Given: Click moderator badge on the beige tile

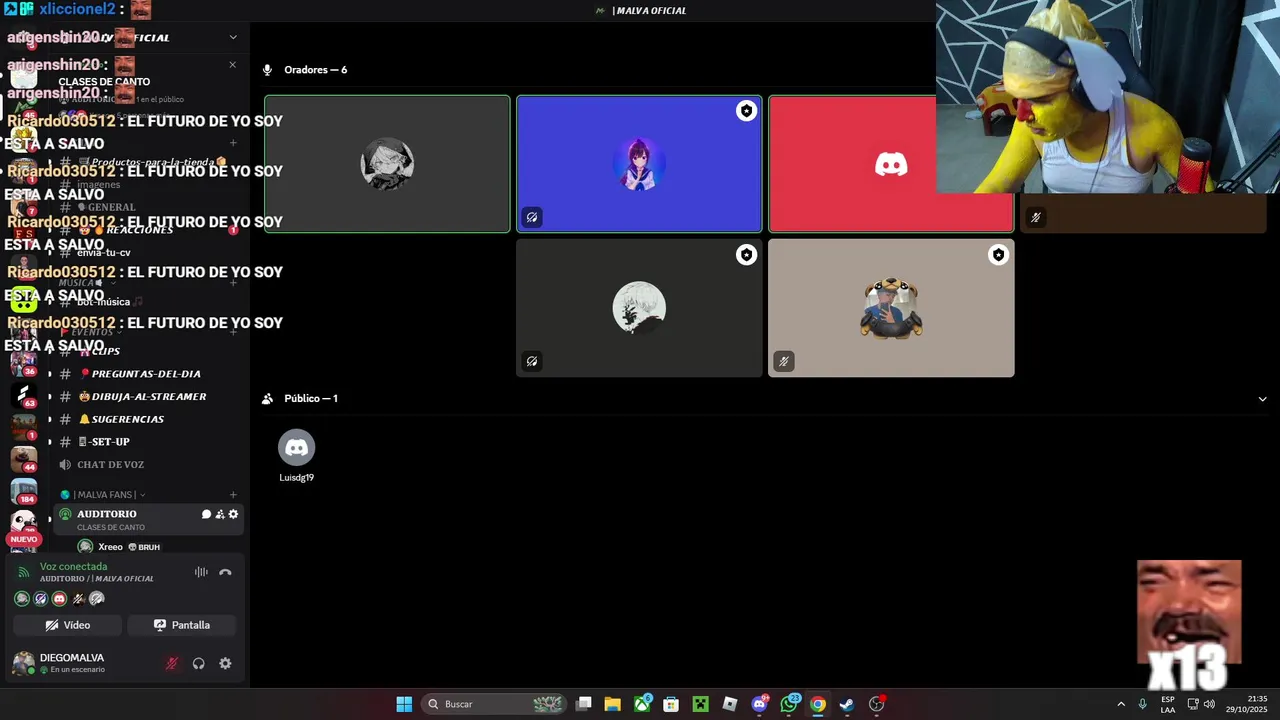Looking at the screenshot, I should click(x=998, y=255).
